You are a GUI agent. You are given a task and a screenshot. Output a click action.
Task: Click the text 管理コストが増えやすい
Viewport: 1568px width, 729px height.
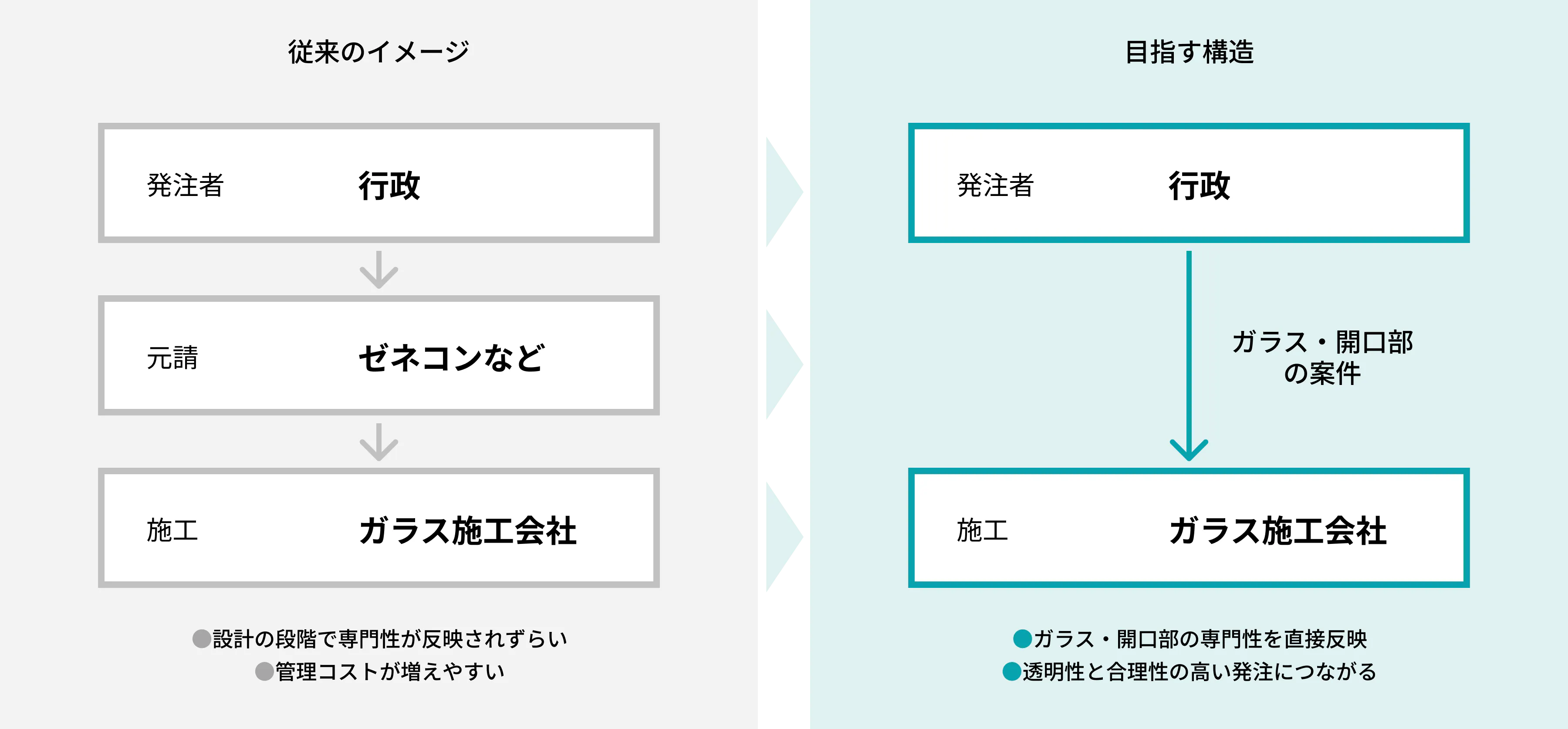click(389, 671)
